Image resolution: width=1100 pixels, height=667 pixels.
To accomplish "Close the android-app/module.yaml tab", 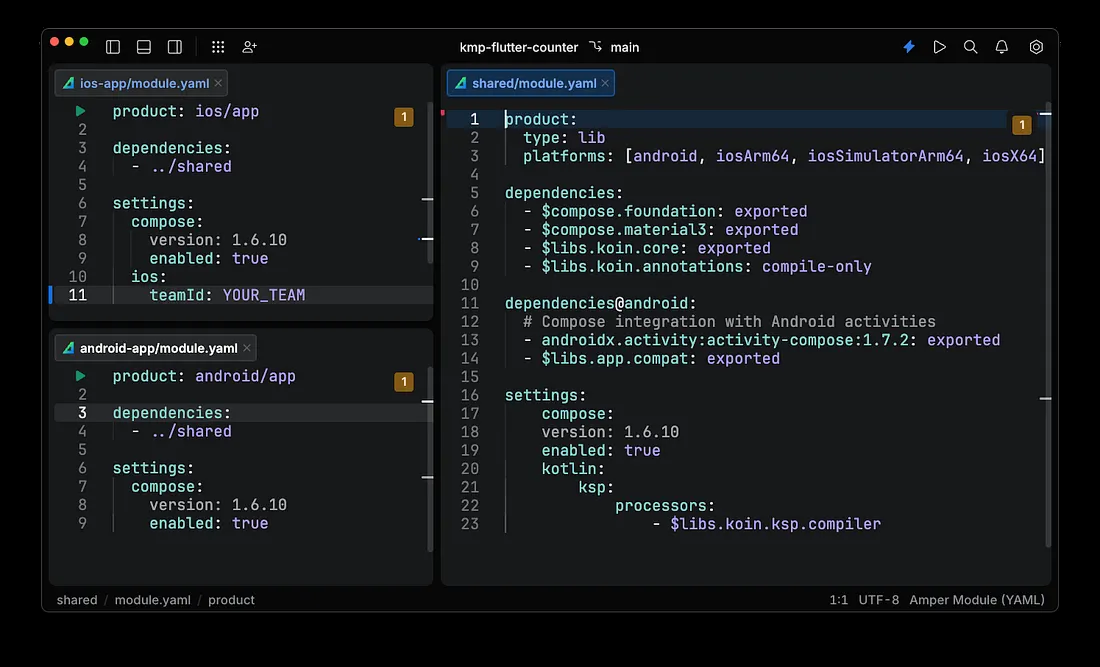I will 247,348.
